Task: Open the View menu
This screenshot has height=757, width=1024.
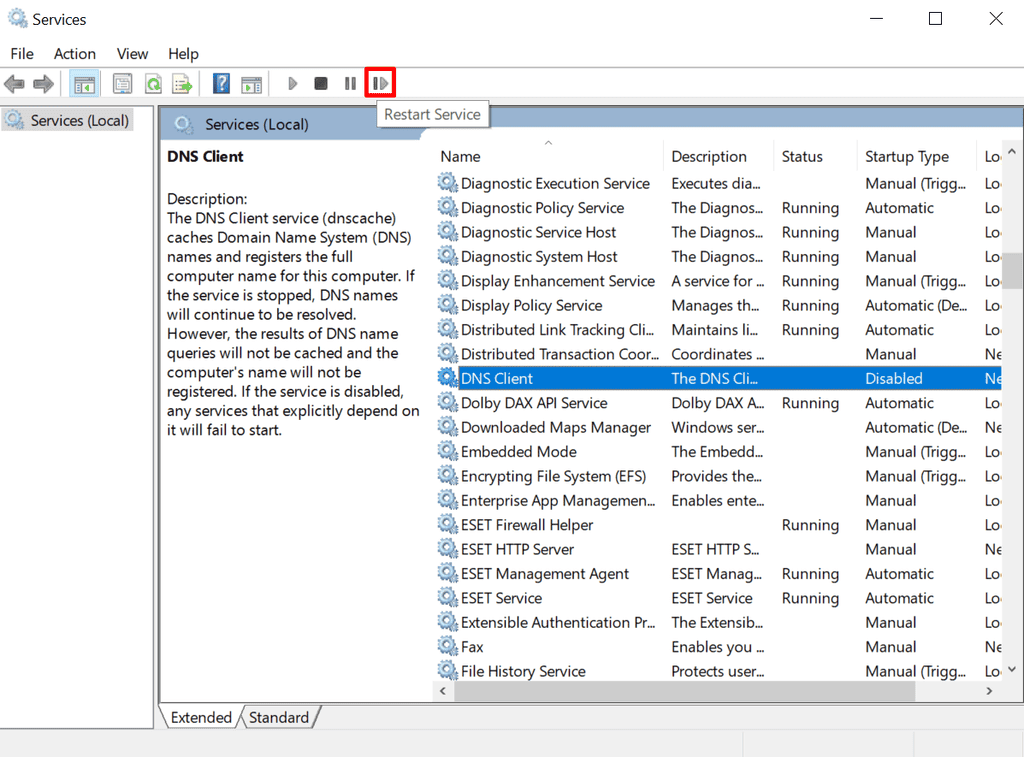Action: (131, 53)
